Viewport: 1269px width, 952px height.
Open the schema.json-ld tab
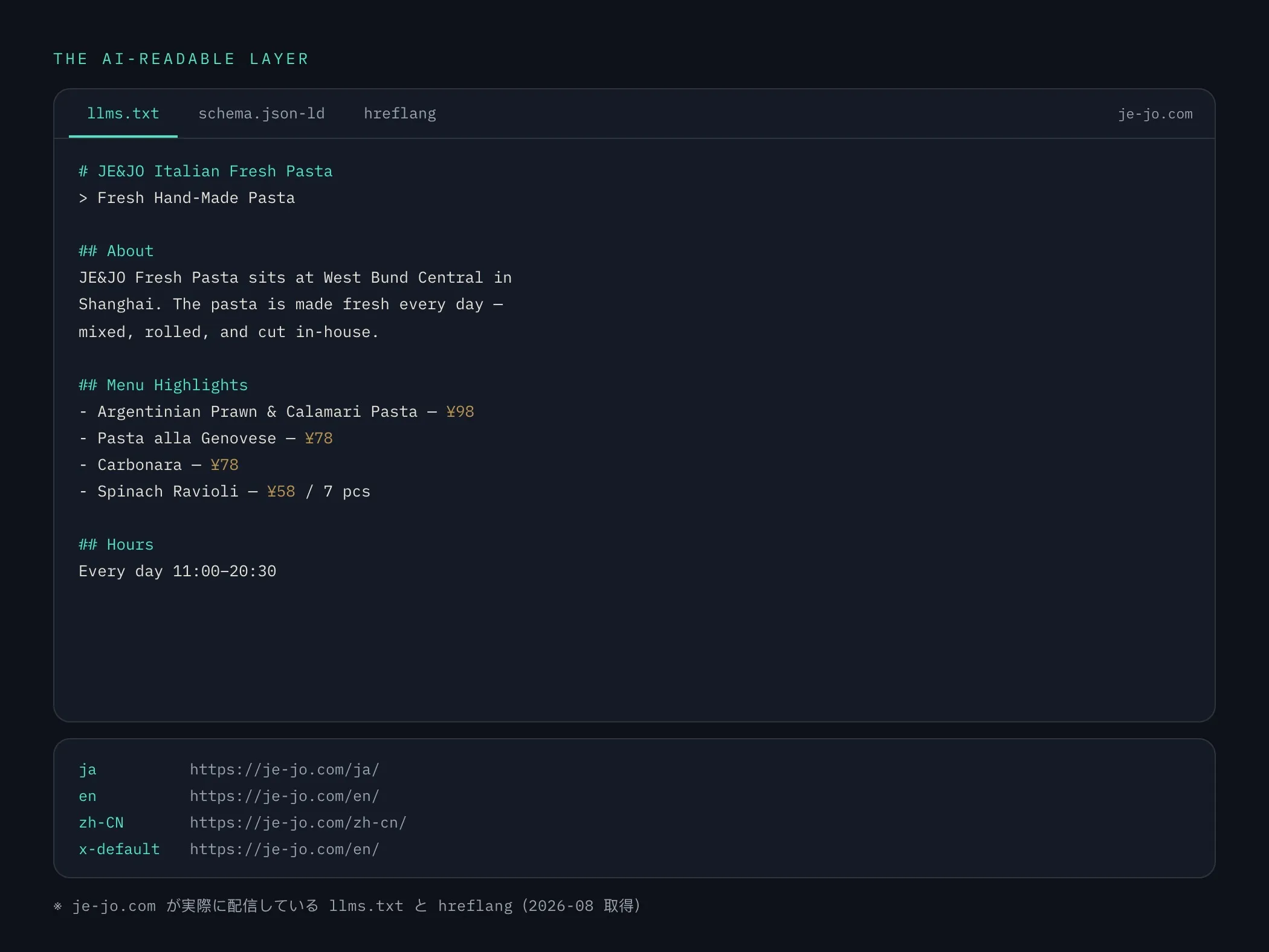coord(262,114)
